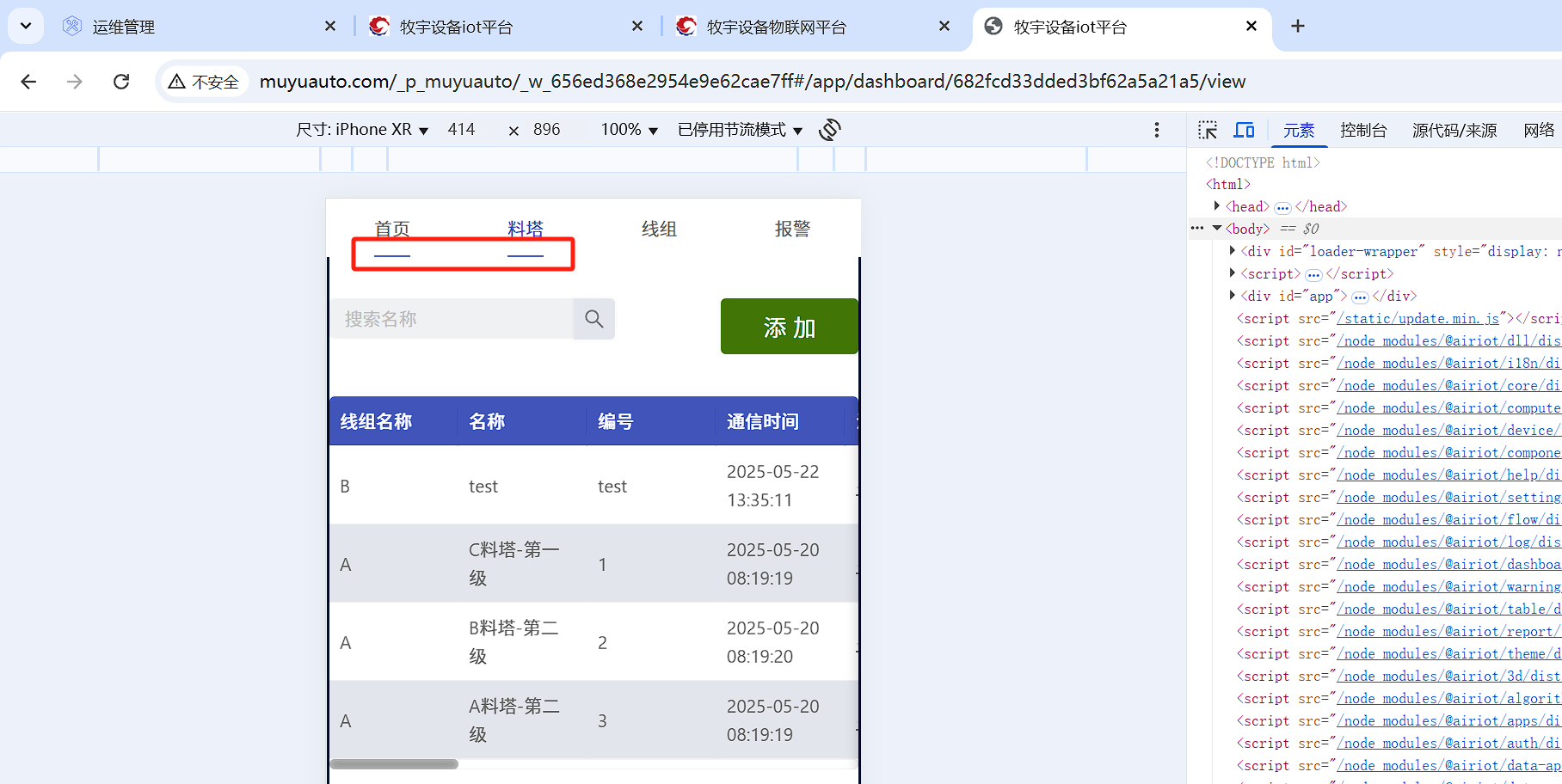Image resolution: width=1562 pixels, height=784 pixels.
Task: Click the 搜索名称 search input
Action: pos(452,319)
